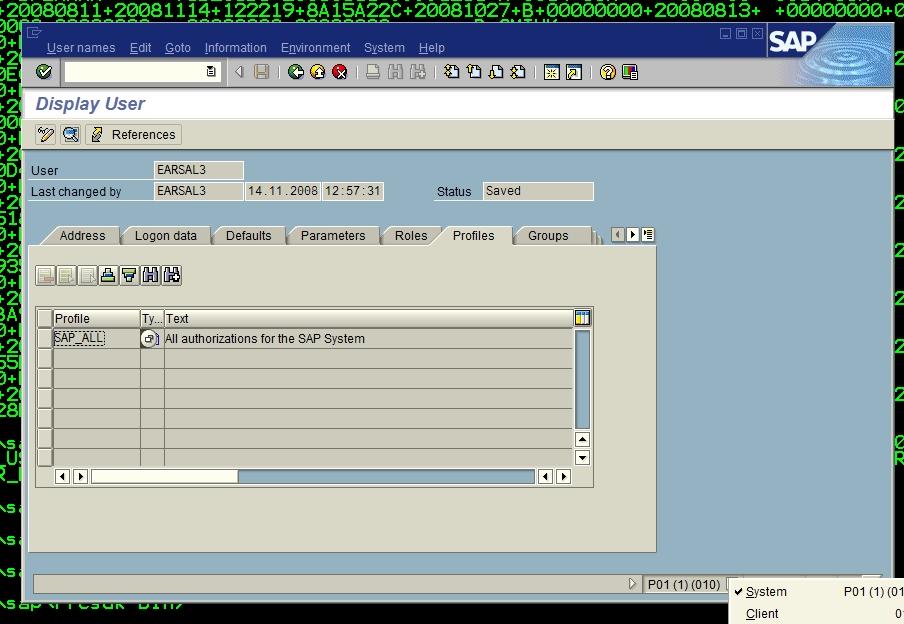Switch to the Defaults tab
904x624 pixels.
248,235
